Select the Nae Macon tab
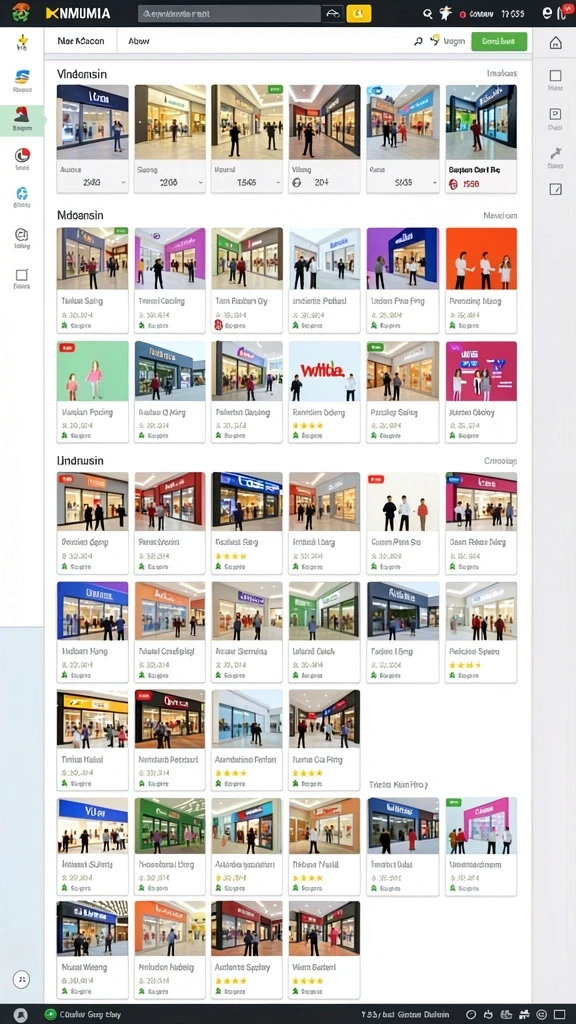 [80, 40]
